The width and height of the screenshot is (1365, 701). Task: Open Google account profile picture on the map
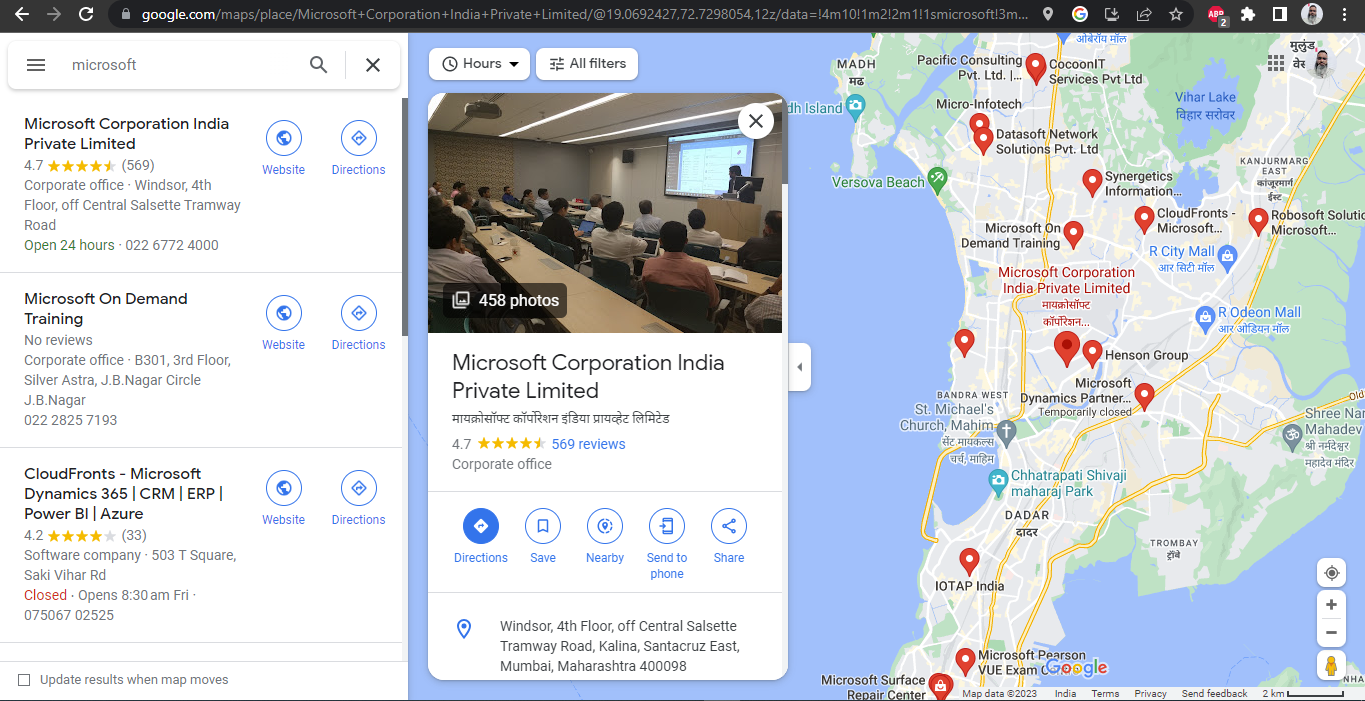click(1323, 63)
